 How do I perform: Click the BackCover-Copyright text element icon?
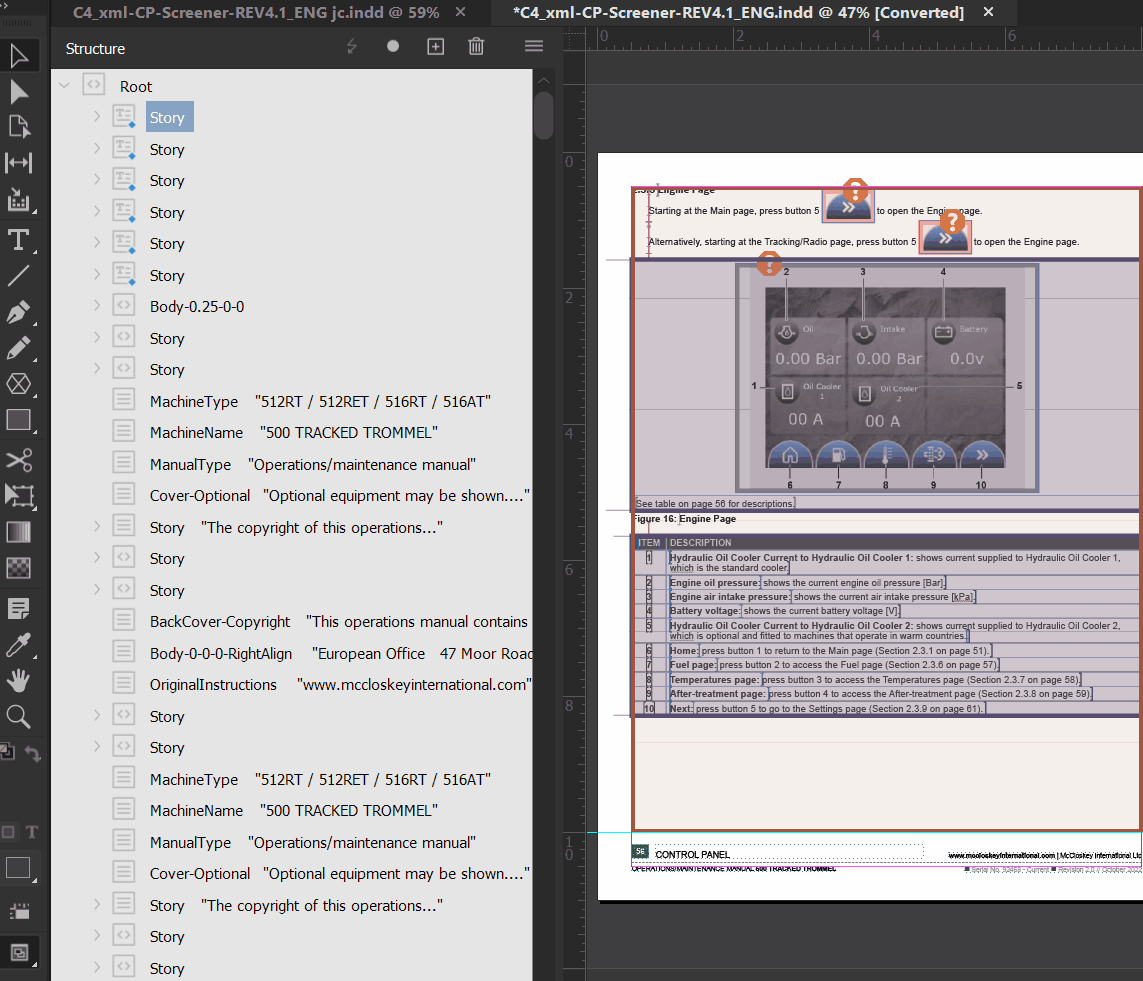tap(124, 621)
